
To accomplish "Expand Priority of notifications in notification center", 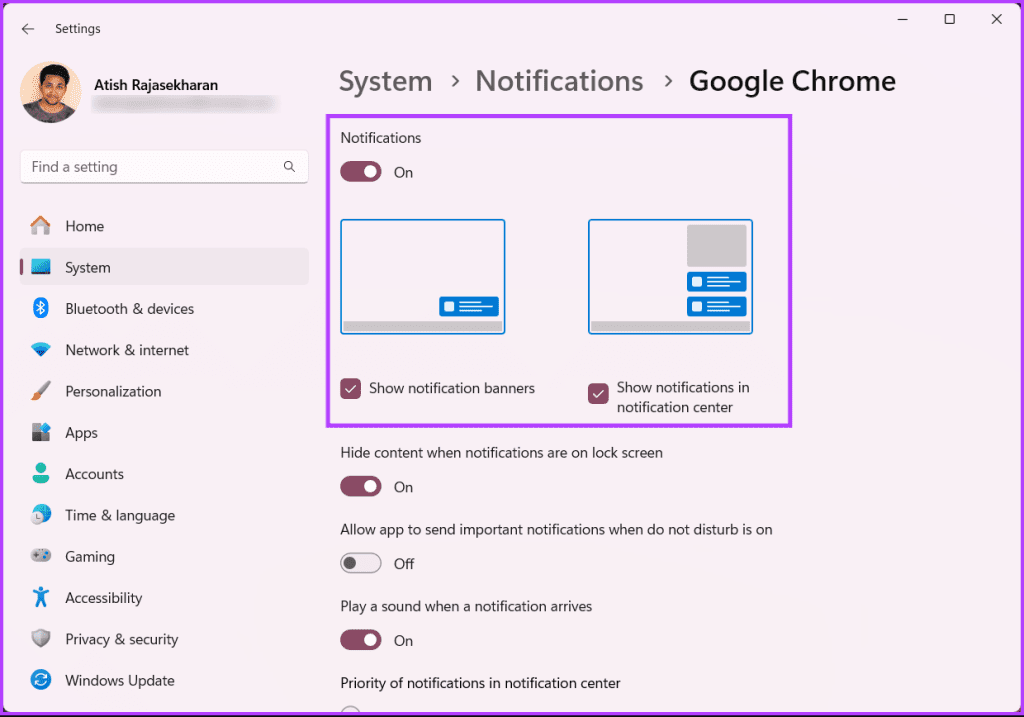I will pos(480,683).
